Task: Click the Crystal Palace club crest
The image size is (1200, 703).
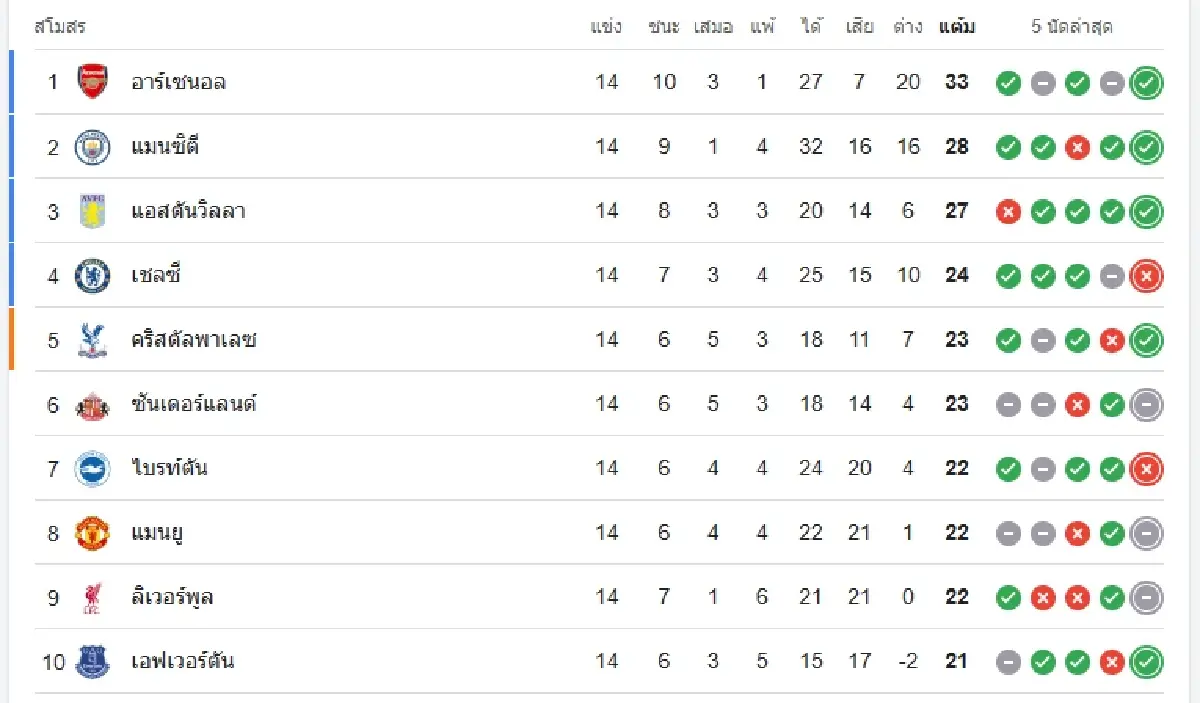Action: point(93,340)
